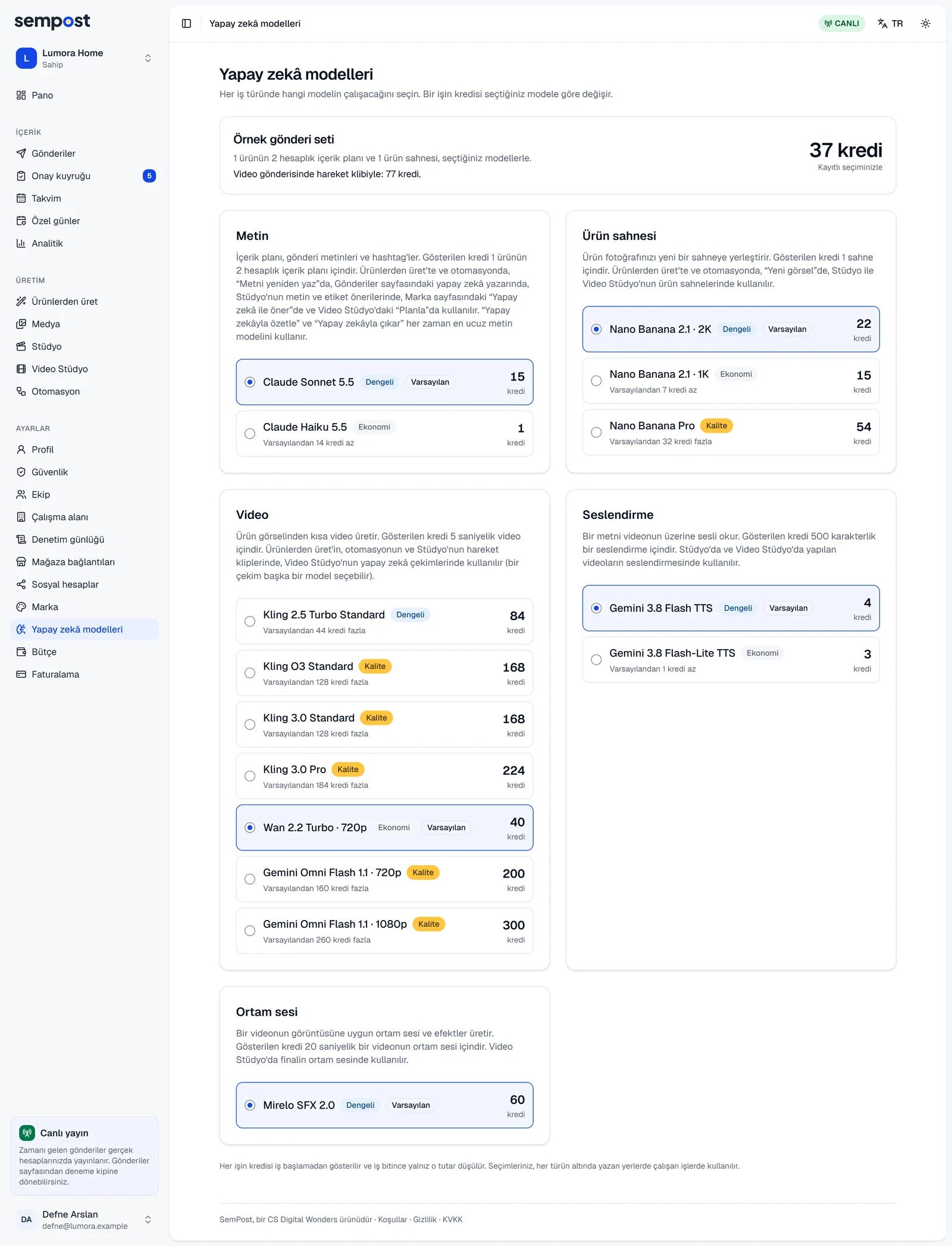The height and width of the screenshot is (1246, 952).
Task: Choose the Kling 2.5 Turbo Standard option card
Action: (x=384, y=621)
